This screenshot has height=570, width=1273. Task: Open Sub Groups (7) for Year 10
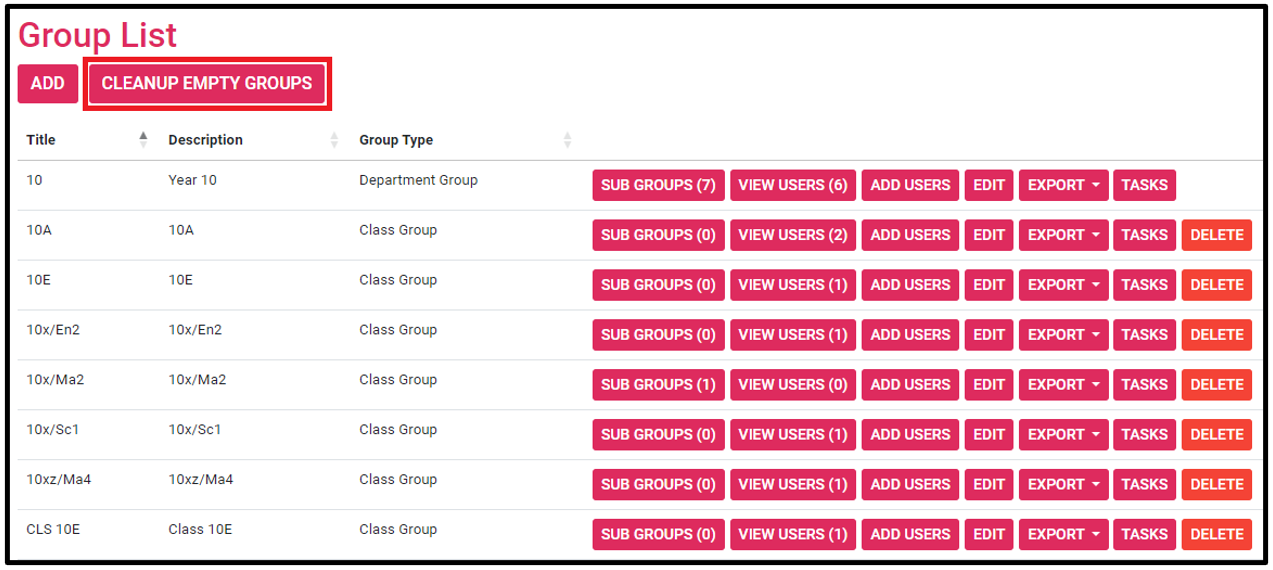click(x=658, y=185)
